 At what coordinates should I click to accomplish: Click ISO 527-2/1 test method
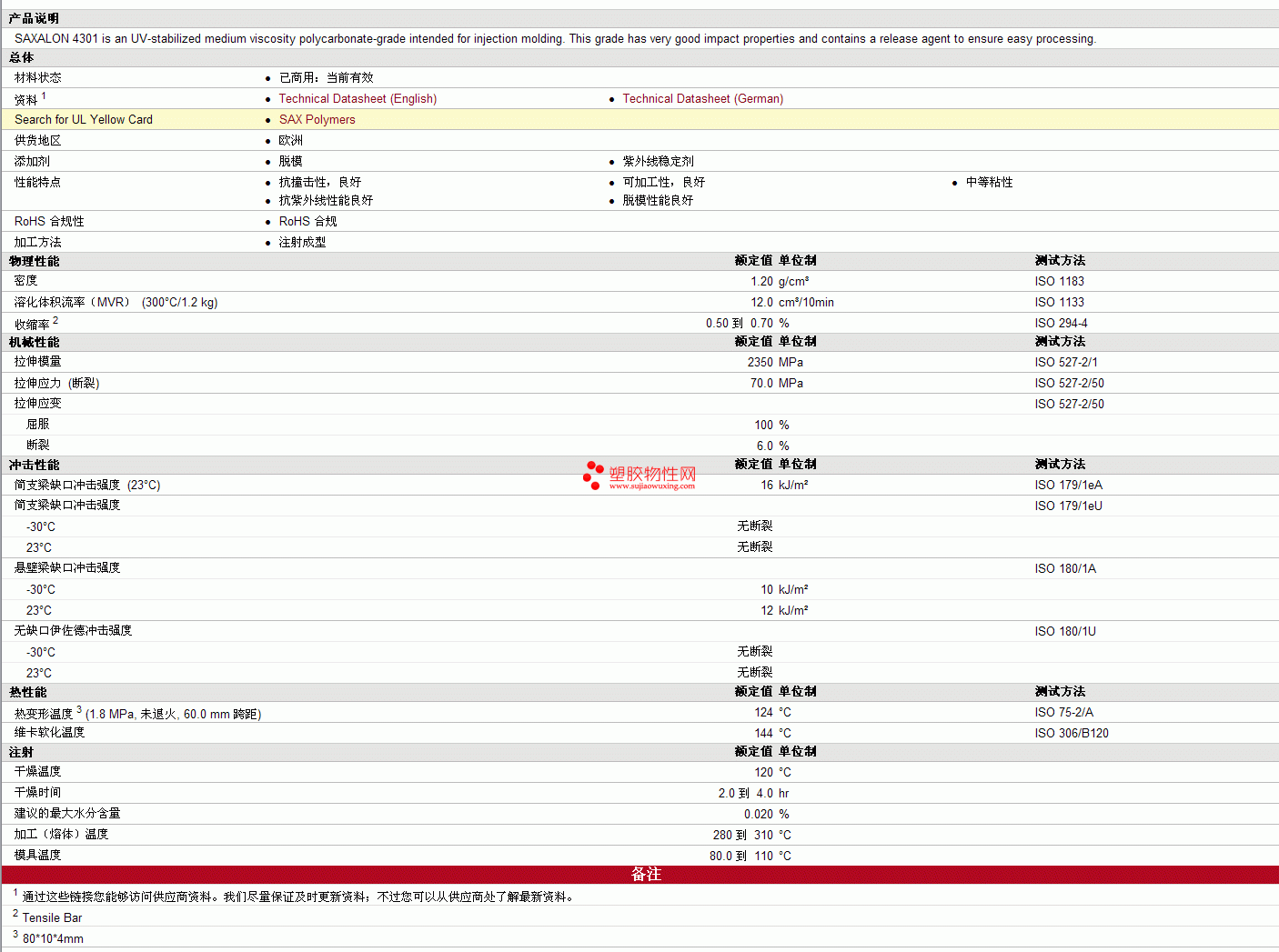point(1066,363)
